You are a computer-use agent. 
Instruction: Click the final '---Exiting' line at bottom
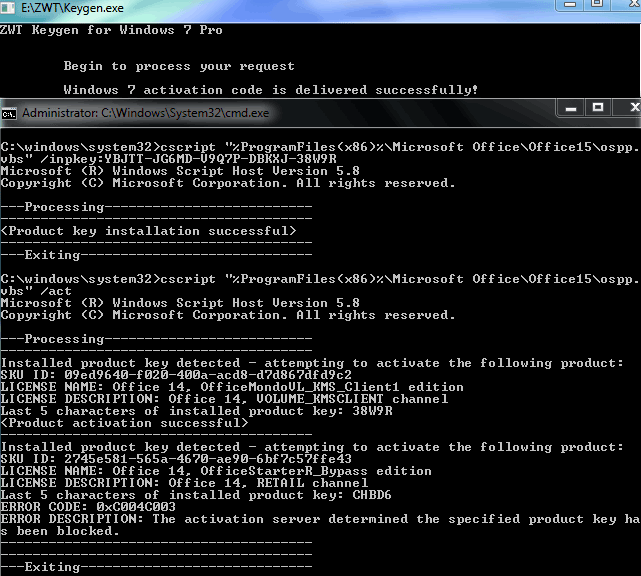156,567
